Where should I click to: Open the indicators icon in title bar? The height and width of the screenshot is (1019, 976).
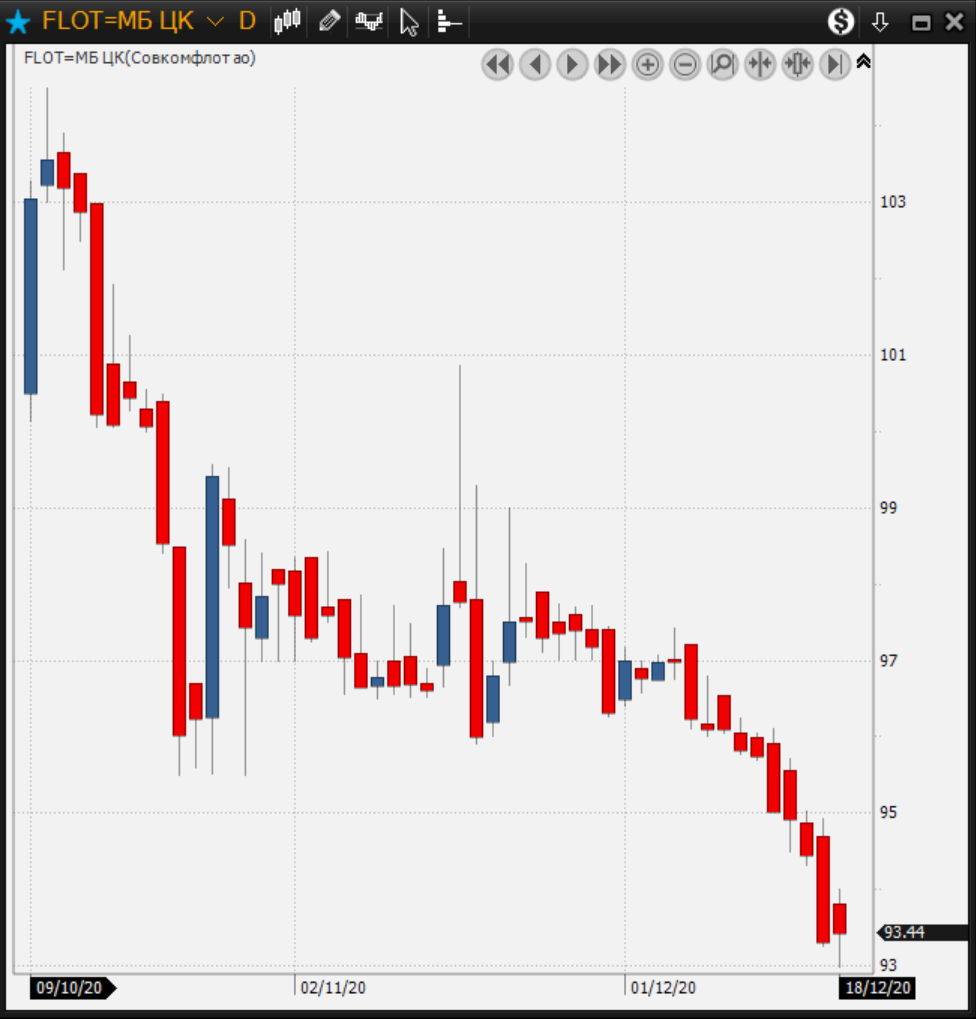(x=369, y=21)
